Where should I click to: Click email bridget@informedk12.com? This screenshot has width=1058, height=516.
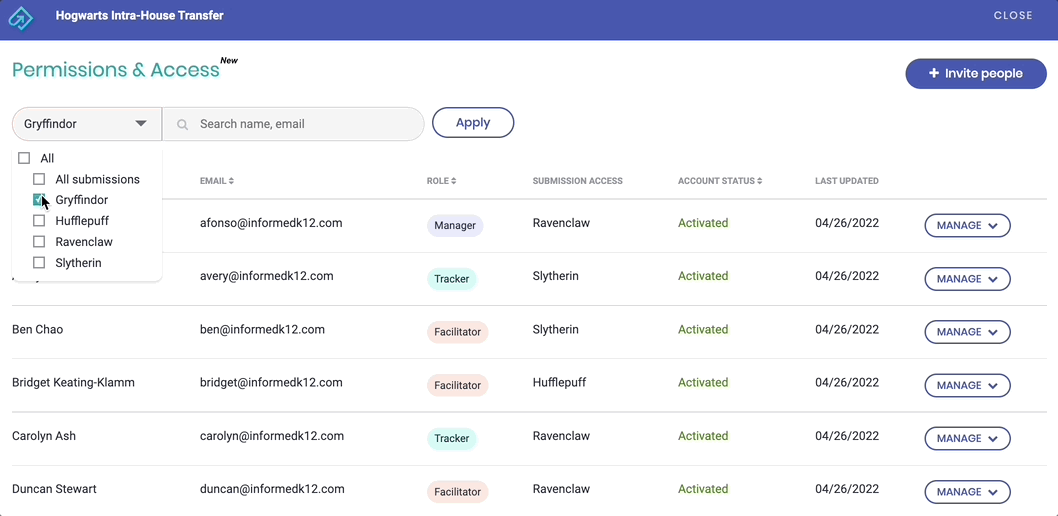[x=271, y=383]
